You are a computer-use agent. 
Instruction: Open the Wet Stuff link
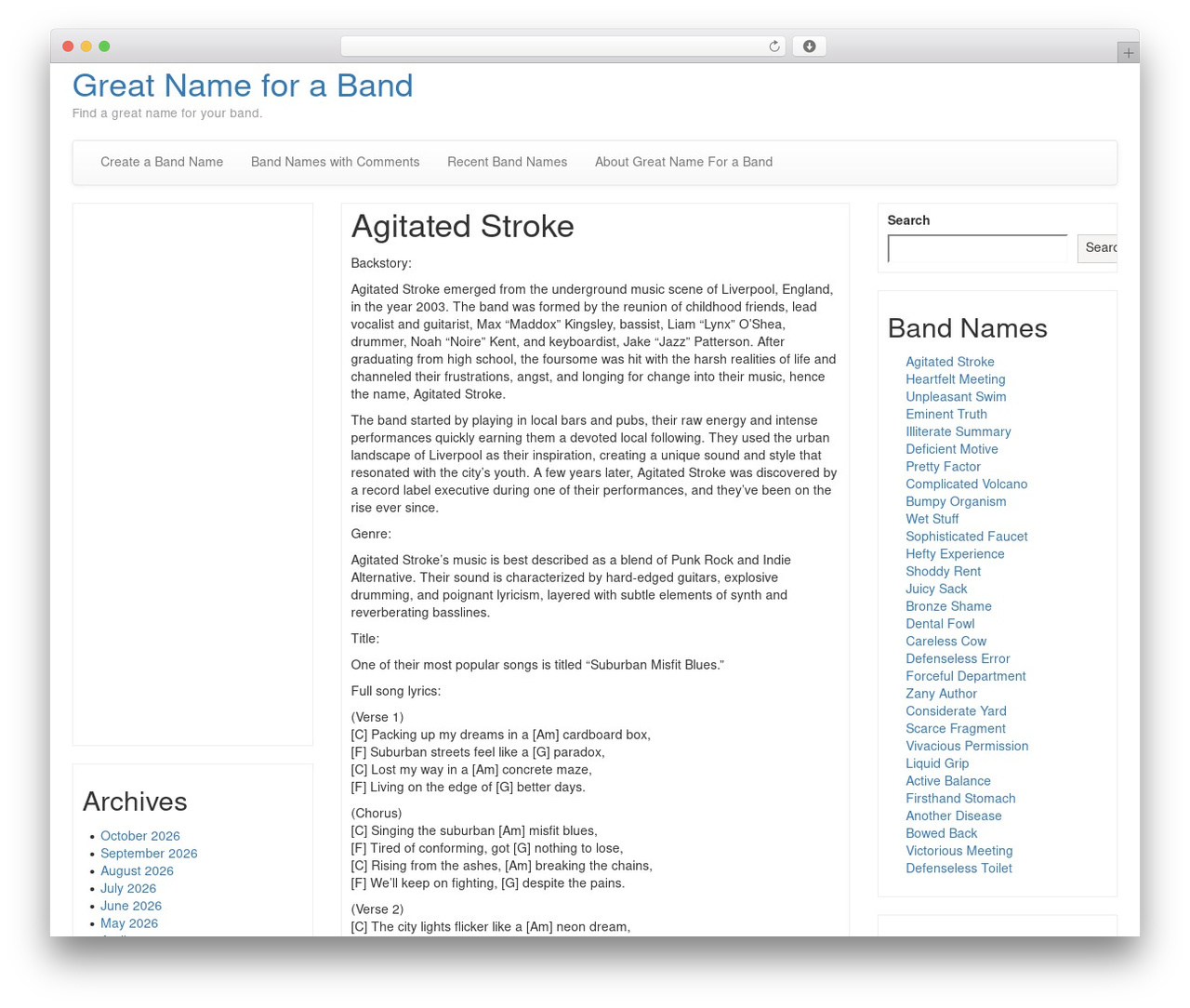point(932,519)
